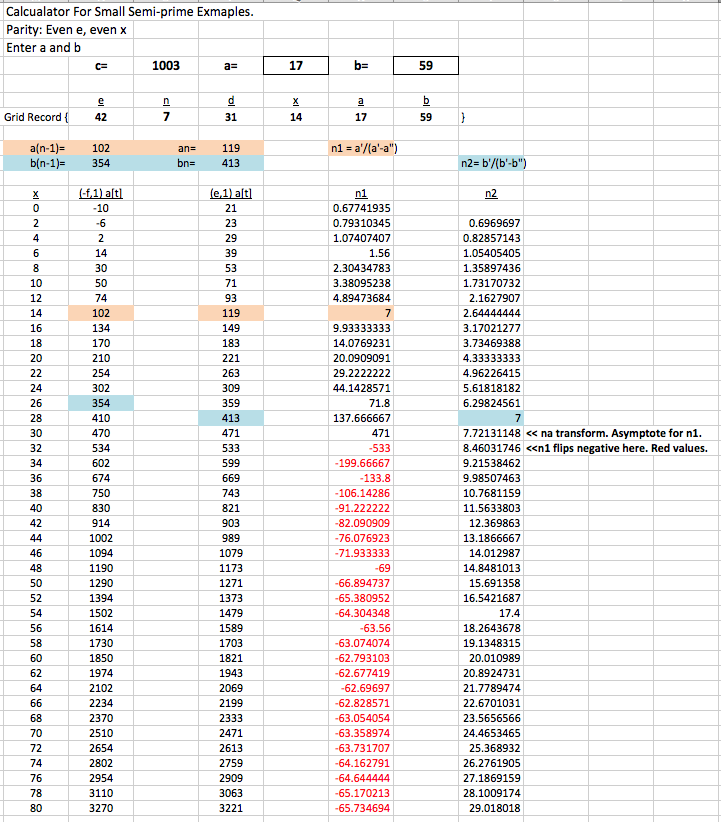Click the c= value cell 1003
The height and width of the screenshot is (822, 721).
point(166,66)
